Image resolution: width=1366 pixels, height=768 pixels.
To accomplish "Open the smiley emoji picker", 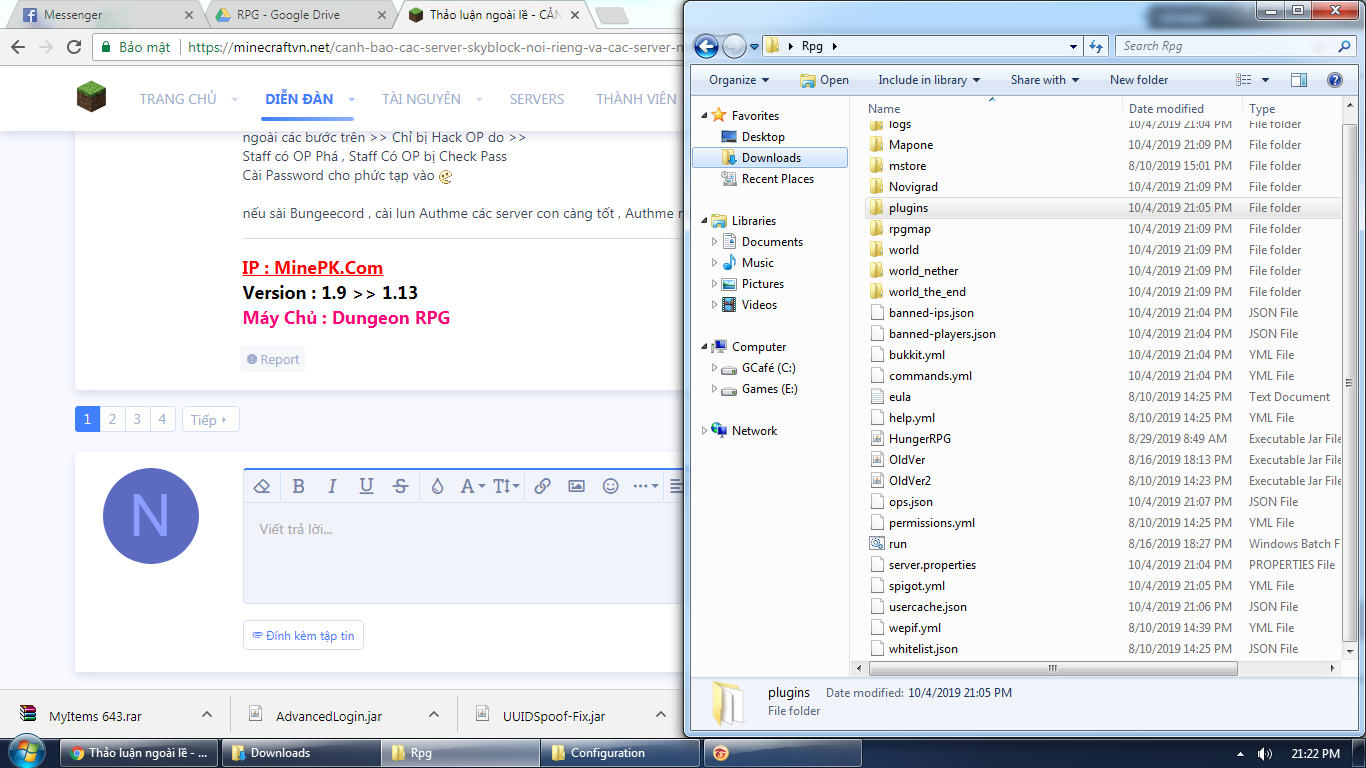I will [610, 486].
